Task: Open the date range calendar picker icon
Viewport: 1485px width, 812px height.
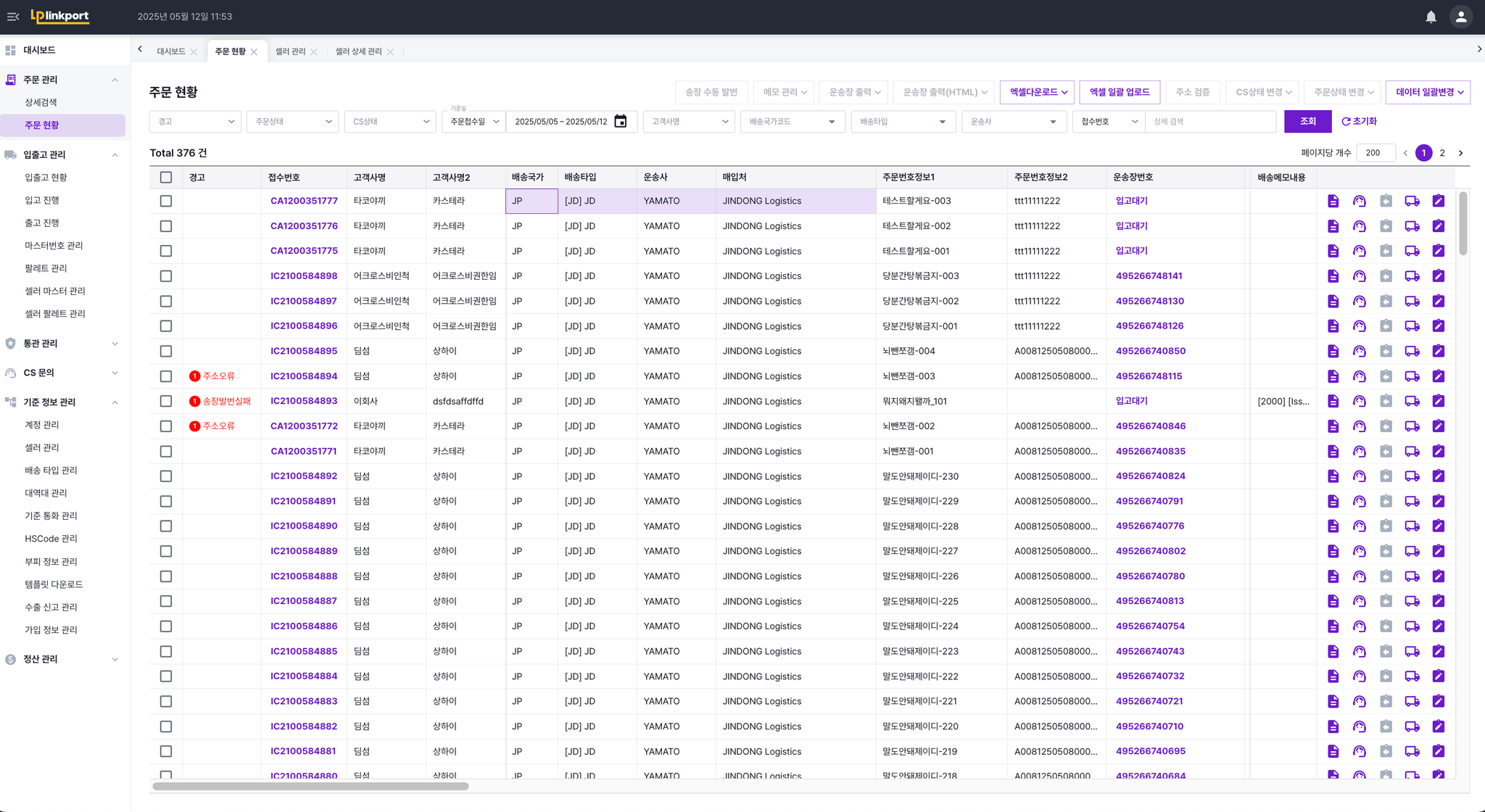Action: [x=620, y=121]
